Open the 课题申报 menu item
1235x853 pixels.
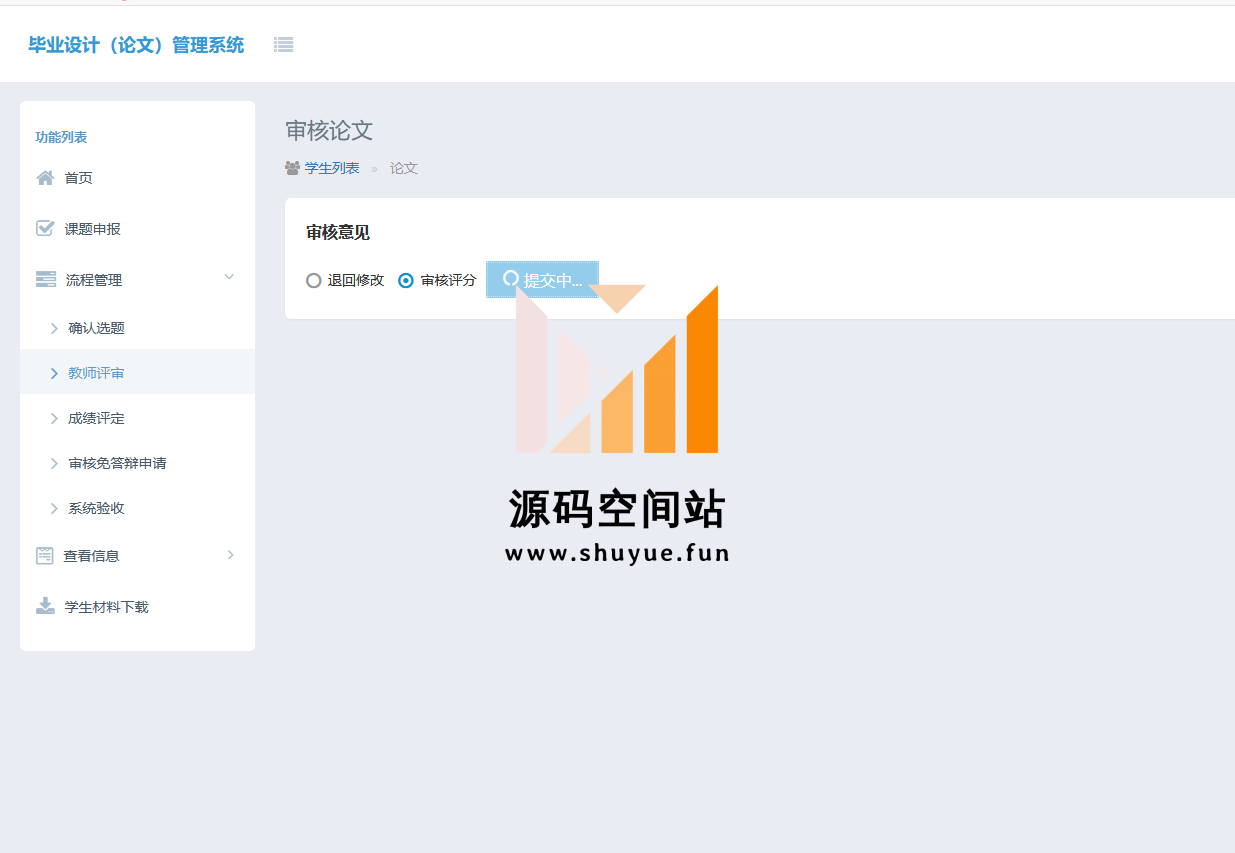point(137,229)
